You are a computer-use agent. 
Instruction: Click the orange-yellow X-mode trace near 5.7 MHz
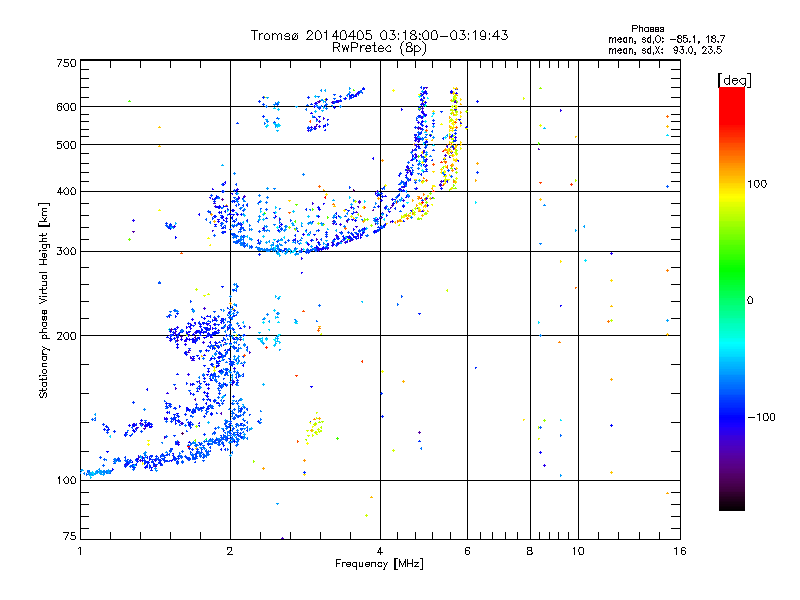point(452,139)
